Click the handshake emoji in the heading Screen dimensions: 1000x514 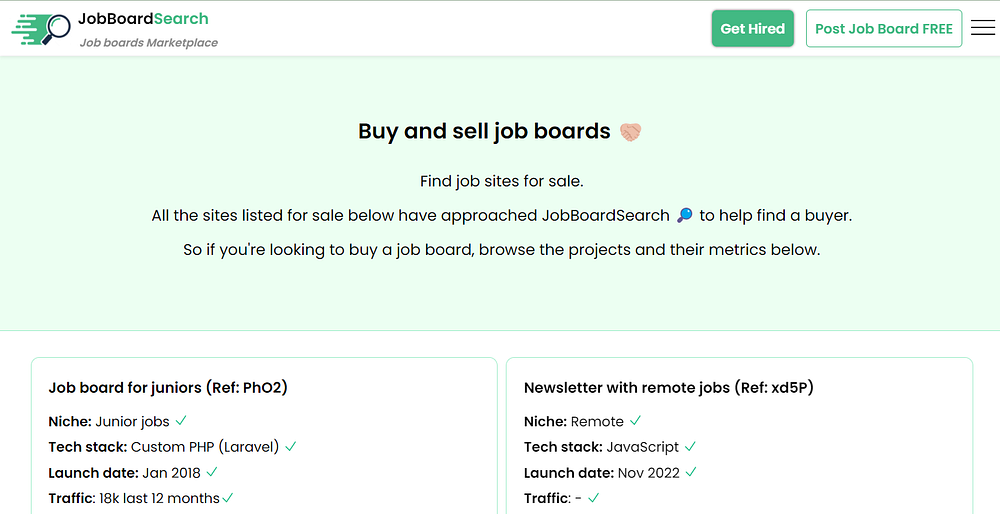click(630, 132)
